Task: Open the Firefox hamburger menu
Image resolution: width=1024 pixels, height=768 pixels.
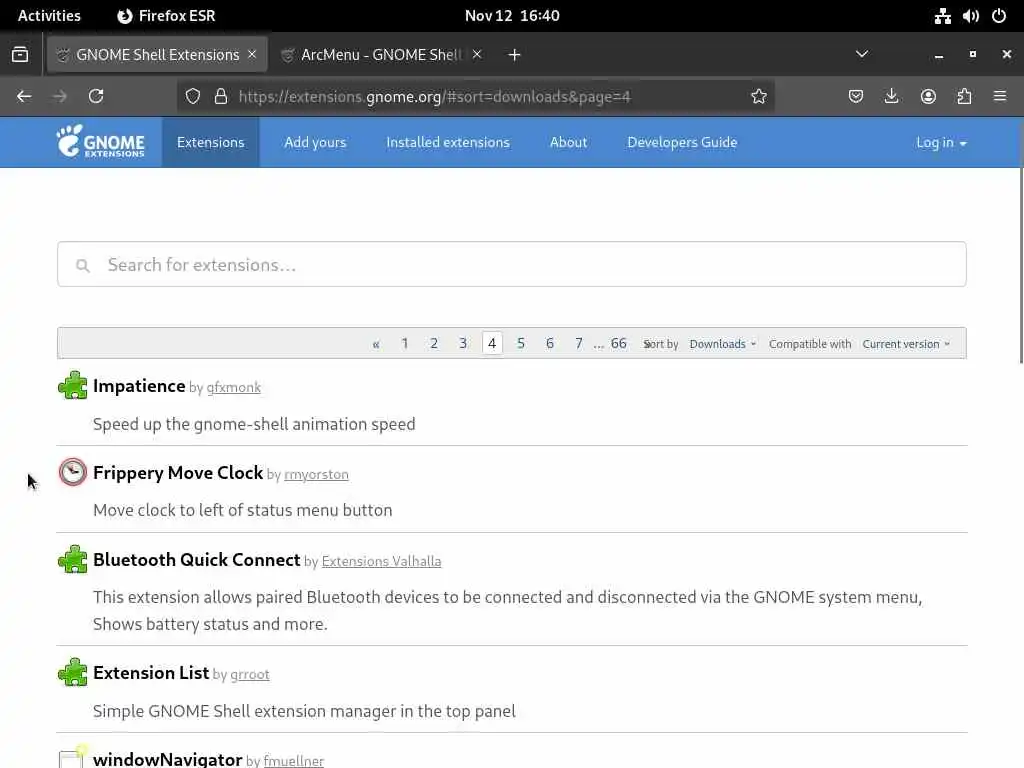Action: point(1000,97)
